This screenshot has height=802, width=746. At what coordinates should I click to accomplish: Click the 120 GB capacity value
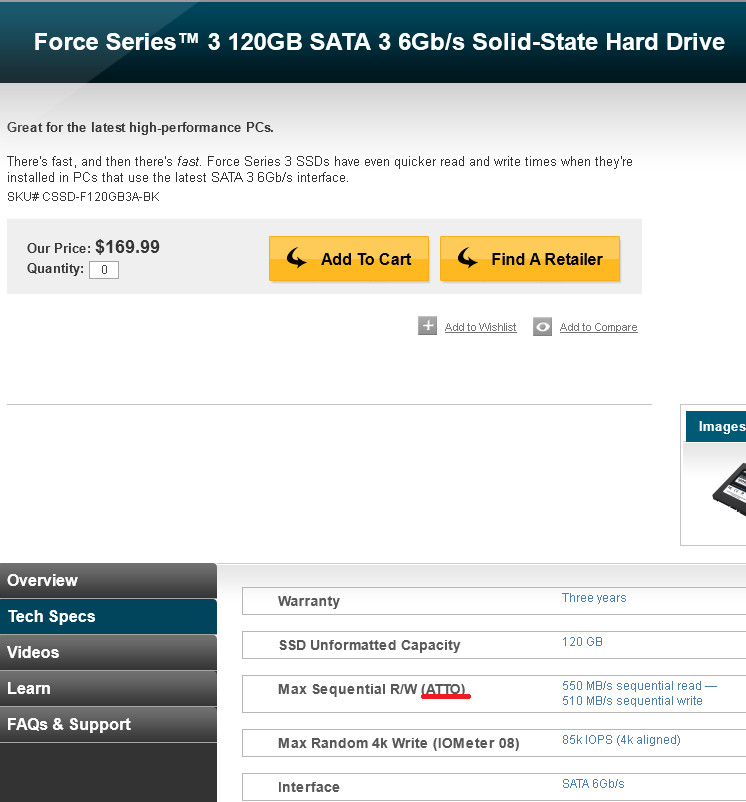582,641
